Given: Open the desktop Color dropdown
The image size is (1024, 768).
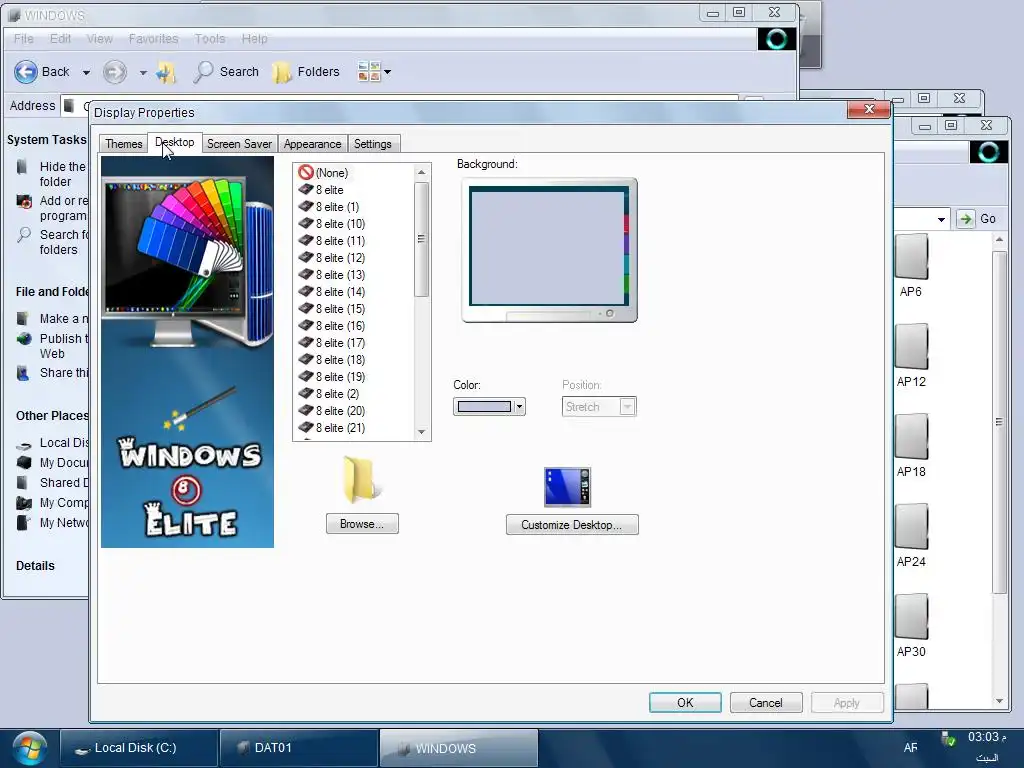Looking at the screenshot, I should [519, 407].
